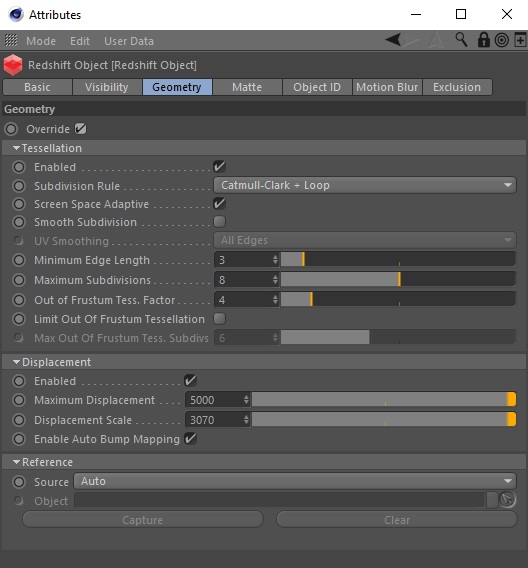Click keyframe dot beside Smooth Subdivision
528x568 pixels.
point(19,222)
